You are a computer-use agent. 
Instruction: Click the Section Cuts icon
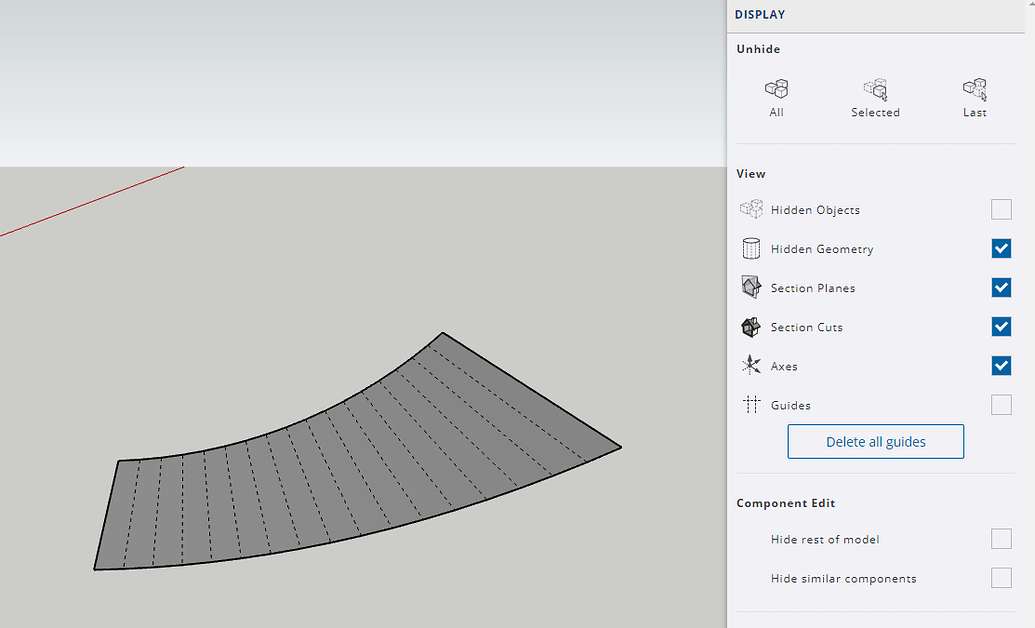[x=751, y=326]
